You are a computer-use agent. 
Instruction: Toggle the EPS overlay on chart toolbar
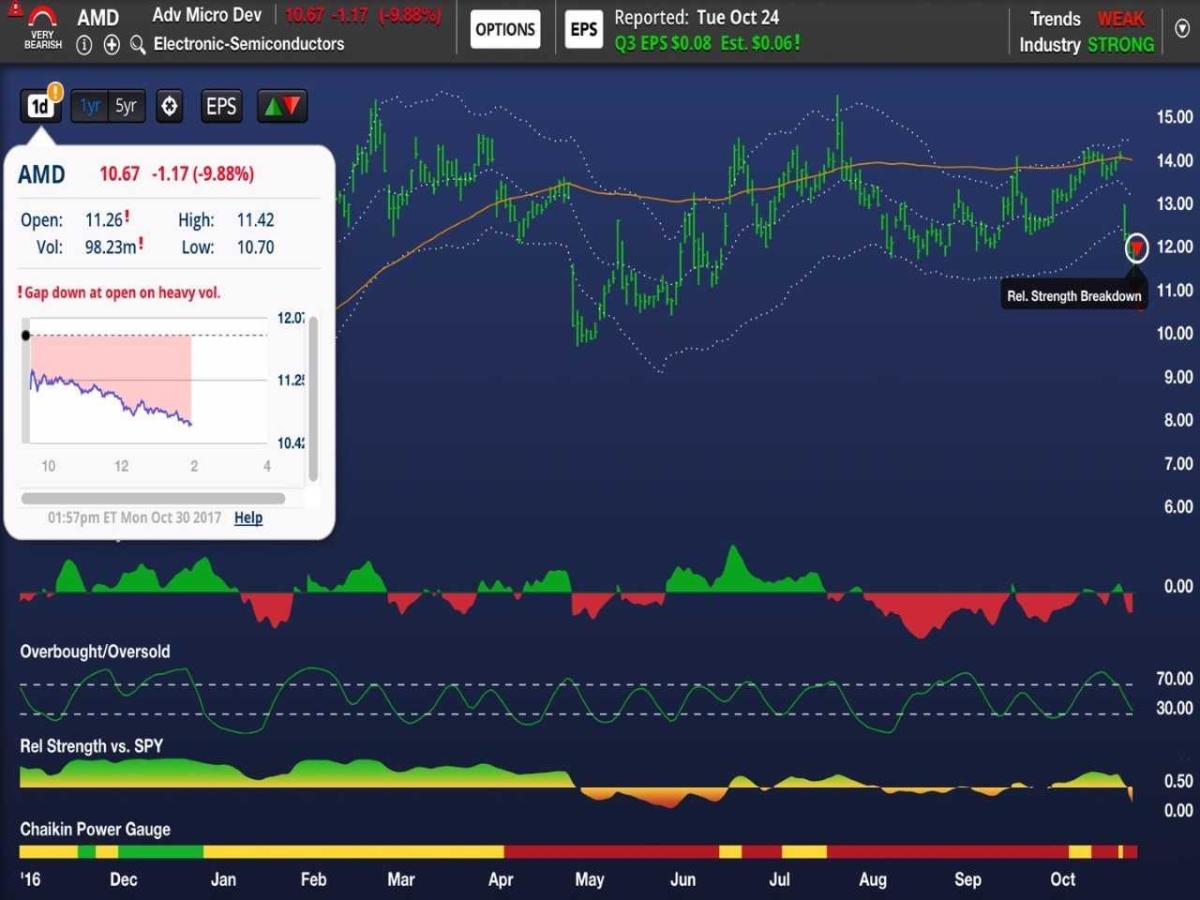click(221, 106)
